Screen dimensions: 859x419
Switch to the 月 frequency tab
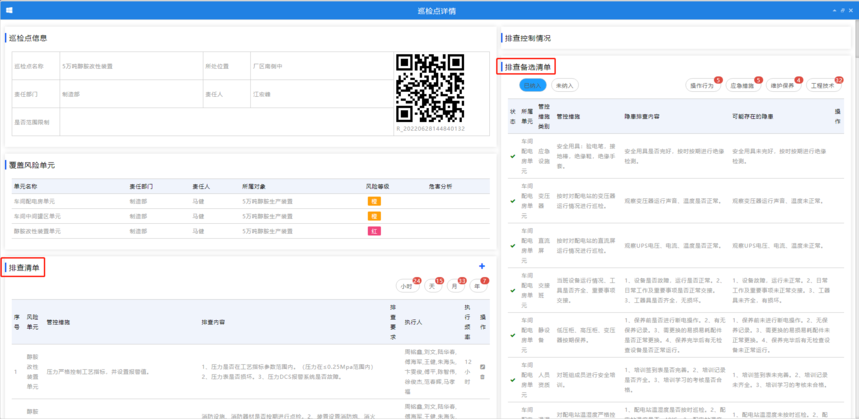(454, 286)
